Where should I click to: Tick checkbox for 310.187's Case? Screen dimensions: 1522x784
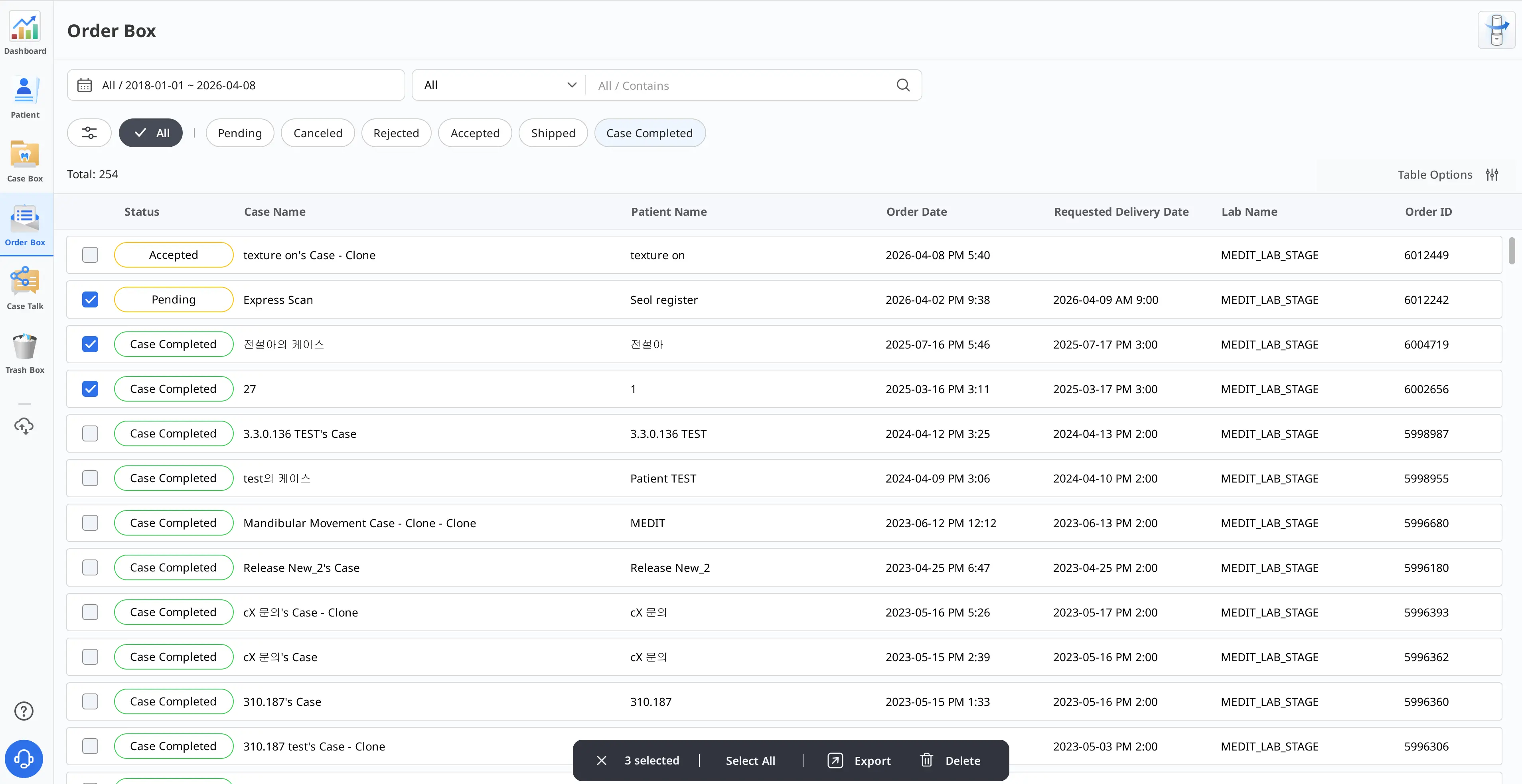coord(91,701)
